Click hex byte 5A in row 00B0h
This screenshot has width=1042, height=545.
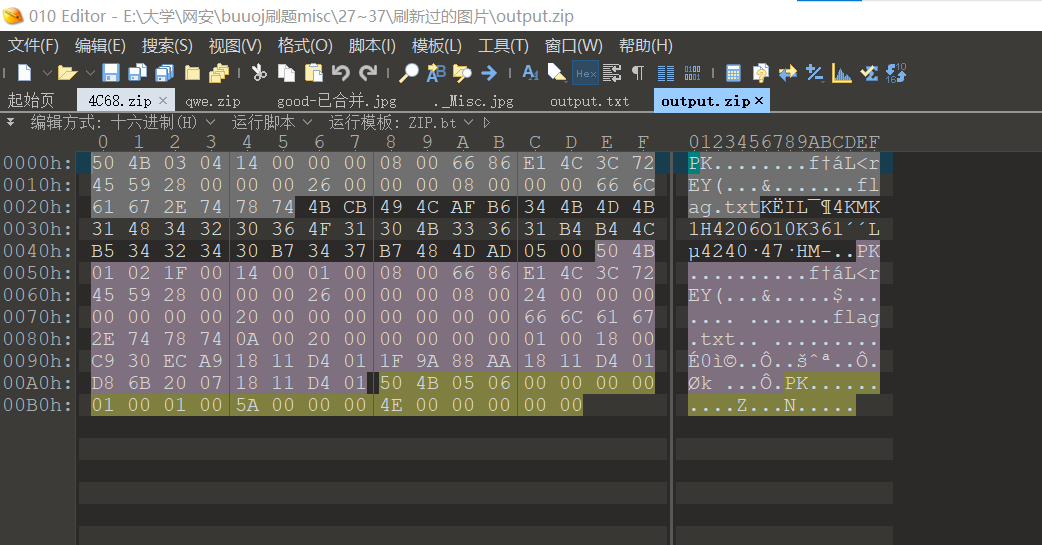(x=247, y=405)
